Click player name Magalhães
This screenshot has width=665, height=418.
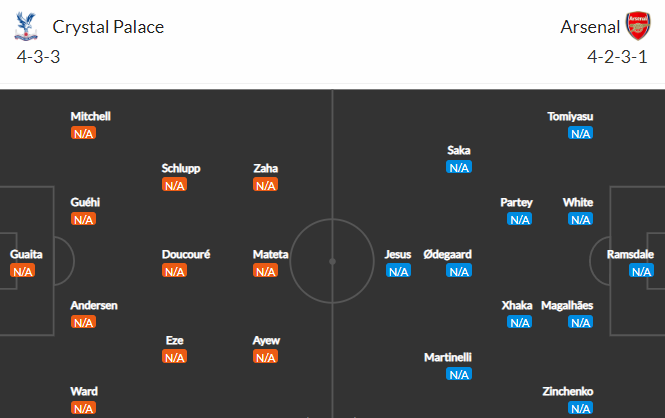[x=567, y=305]
